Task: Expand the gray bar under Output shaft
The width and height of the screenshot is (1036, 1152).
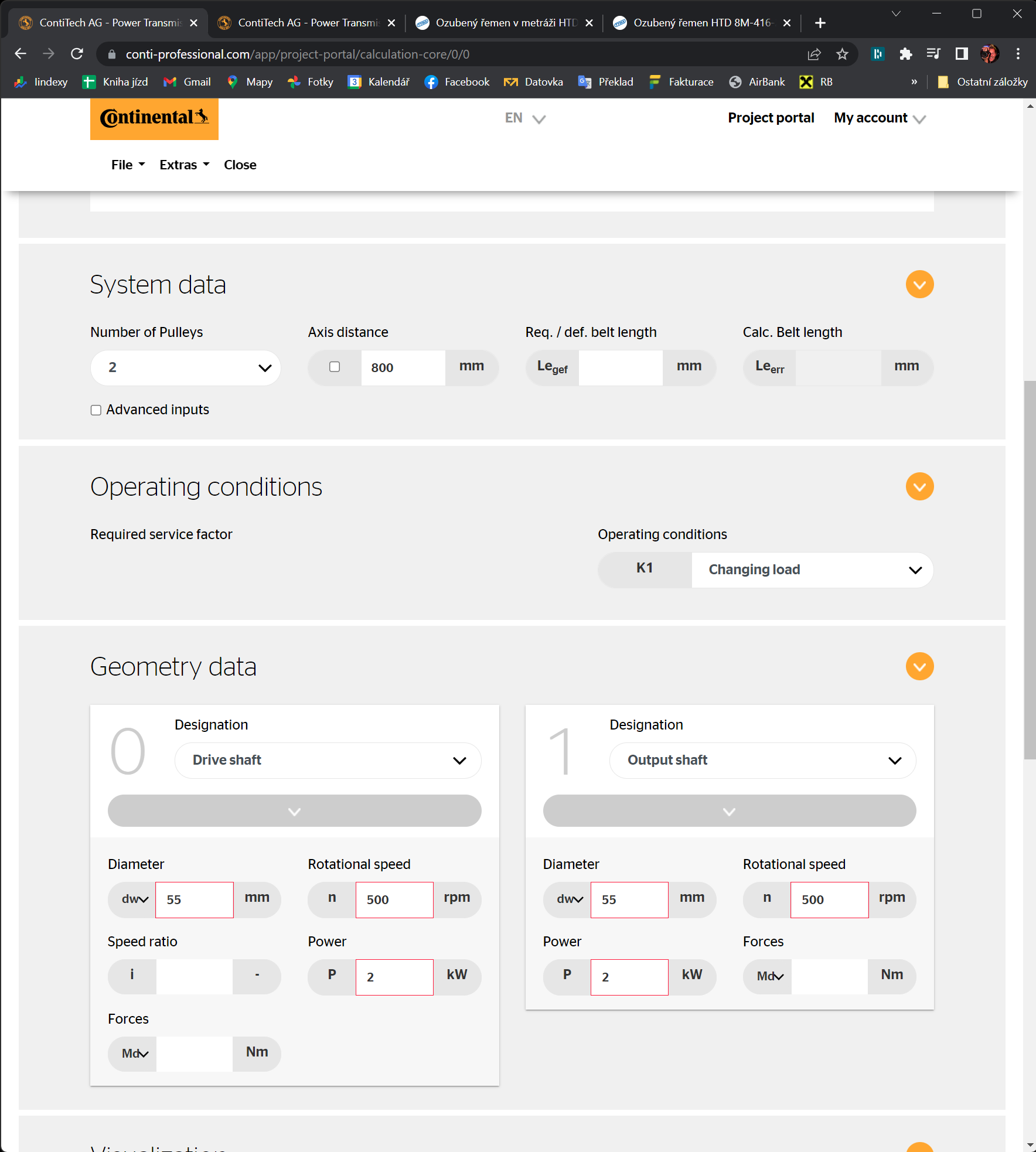Action: [x=729, y=811]
